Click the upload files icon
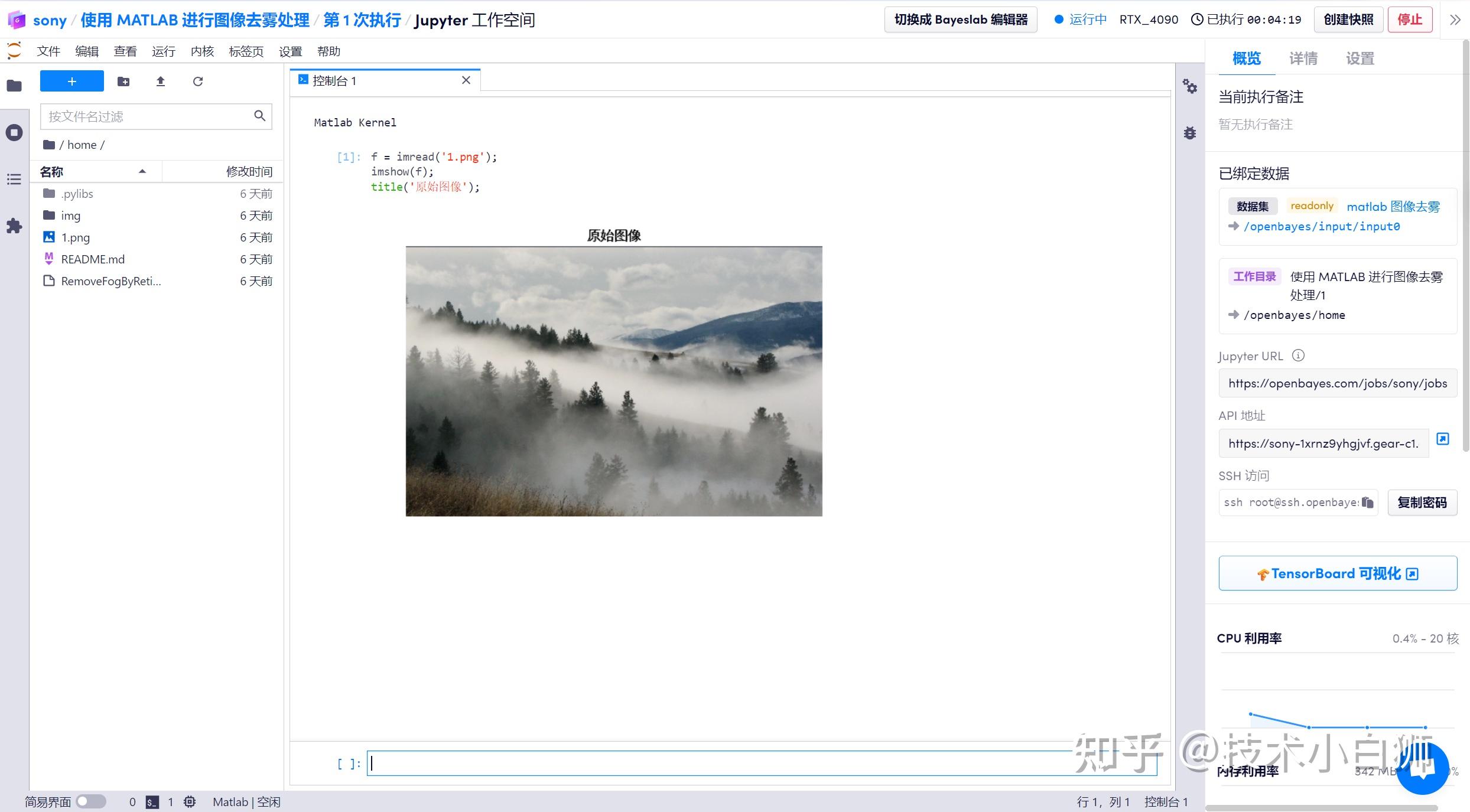Viewport: 1470px width, 812px height. point(161,81)
